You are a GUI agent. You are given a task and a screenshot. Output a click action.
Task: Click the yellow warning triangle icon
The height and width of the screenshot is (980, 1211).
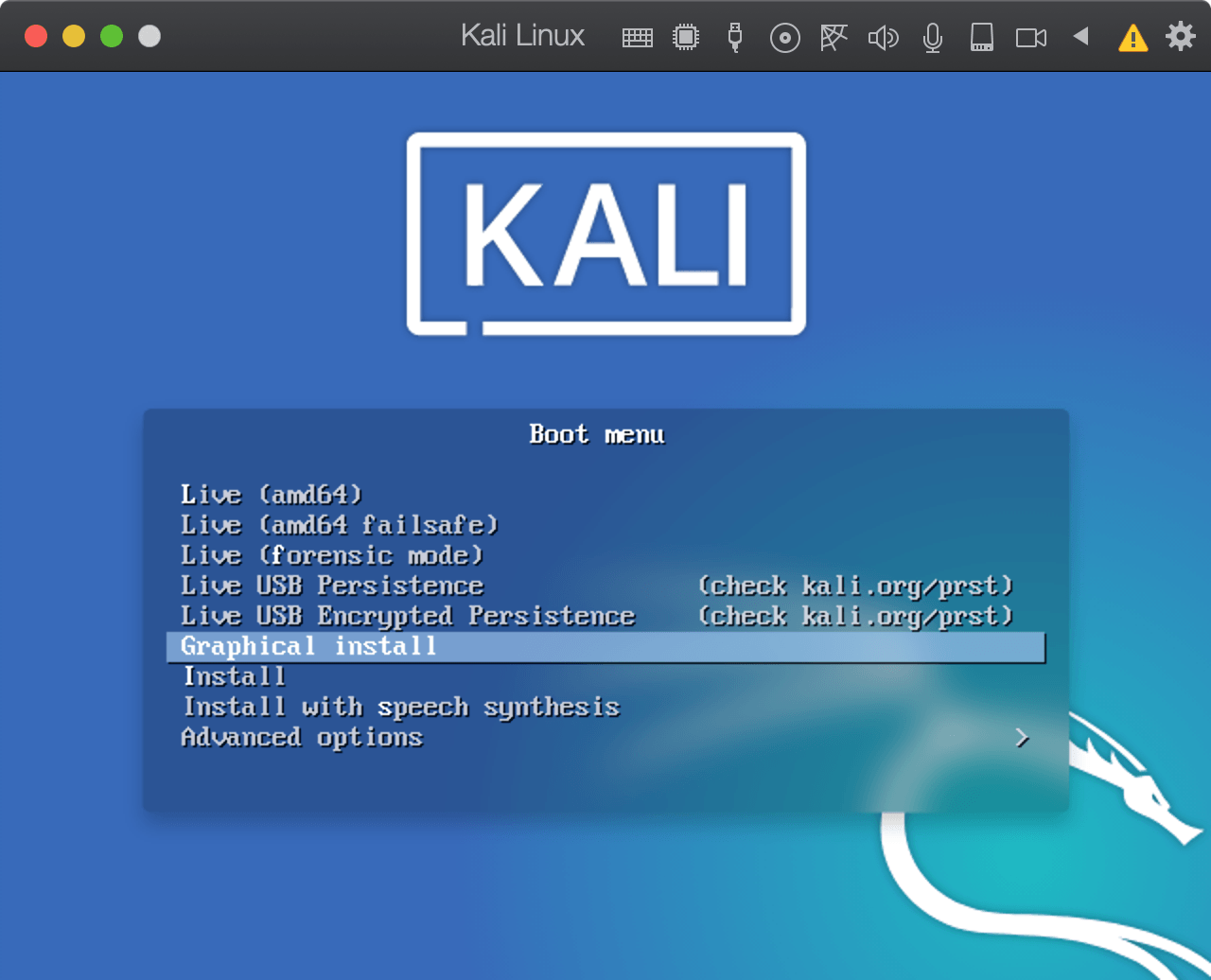pos(1132,38)
